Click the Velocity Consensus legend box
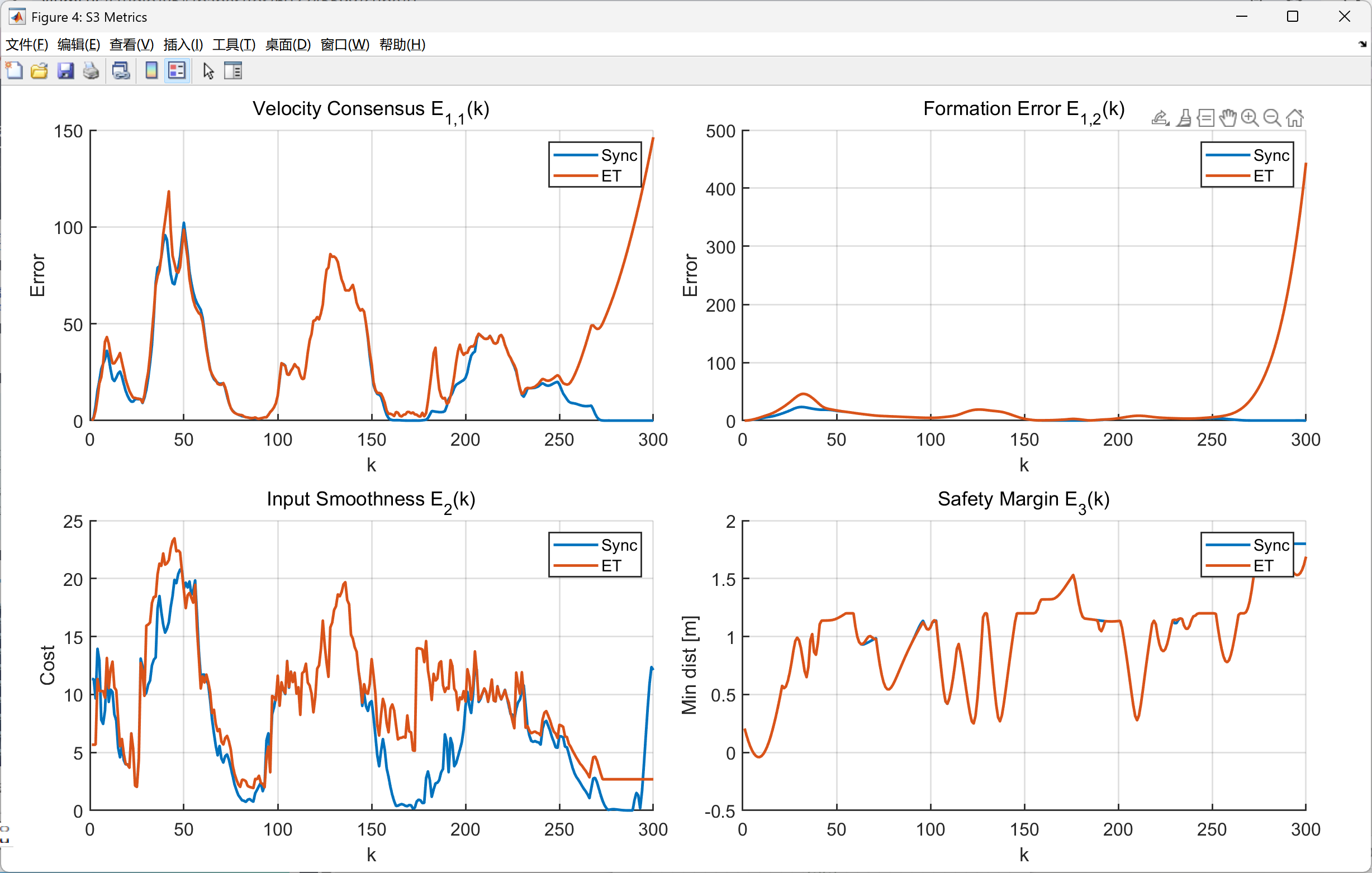The width and height of the screenshot is (1372, 873). 595,165
